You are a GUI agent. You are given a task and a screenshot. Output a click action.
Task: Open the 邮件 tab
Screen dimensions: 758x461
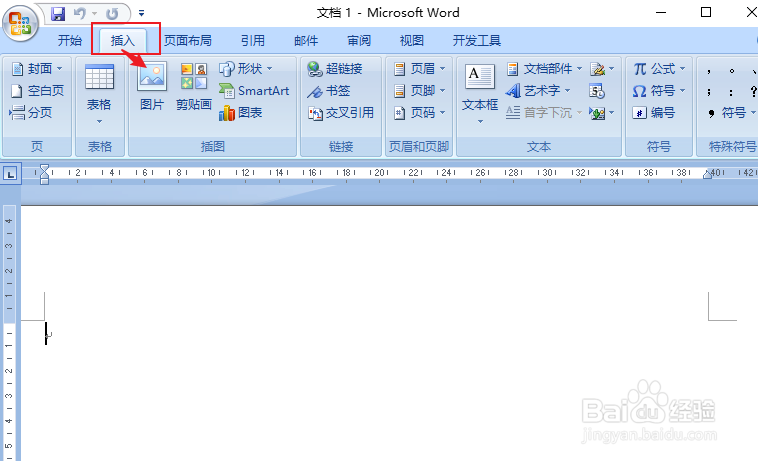[x=306, y=41]
